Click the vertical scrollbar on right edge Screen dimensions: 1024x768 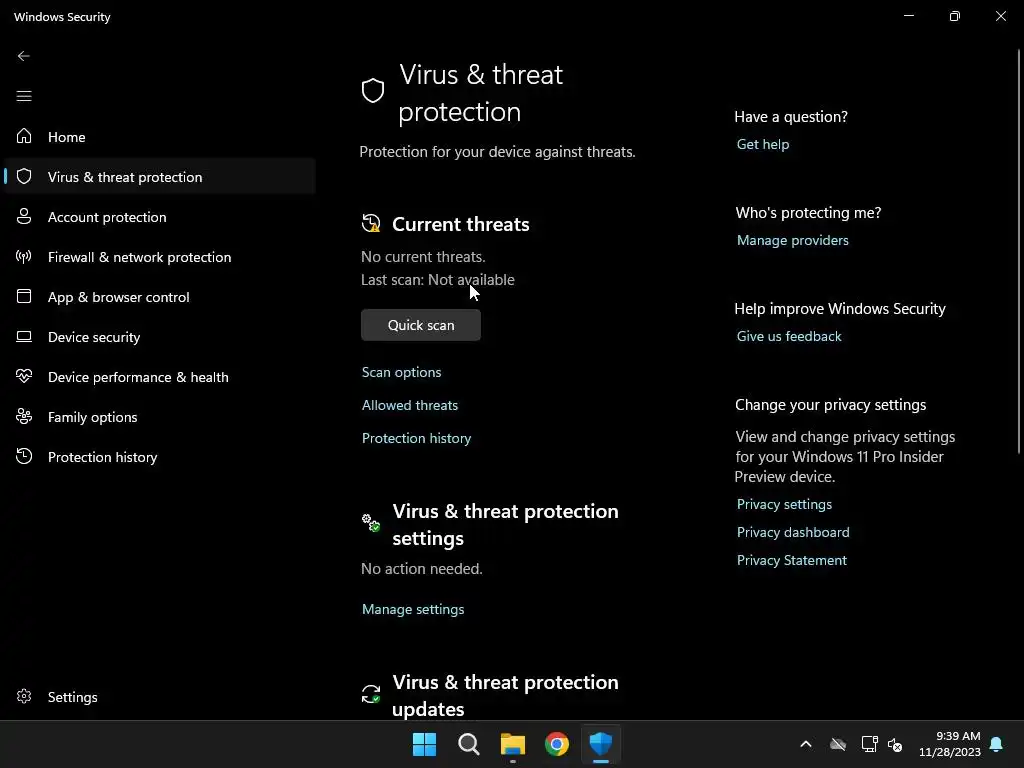(1019, 251)
